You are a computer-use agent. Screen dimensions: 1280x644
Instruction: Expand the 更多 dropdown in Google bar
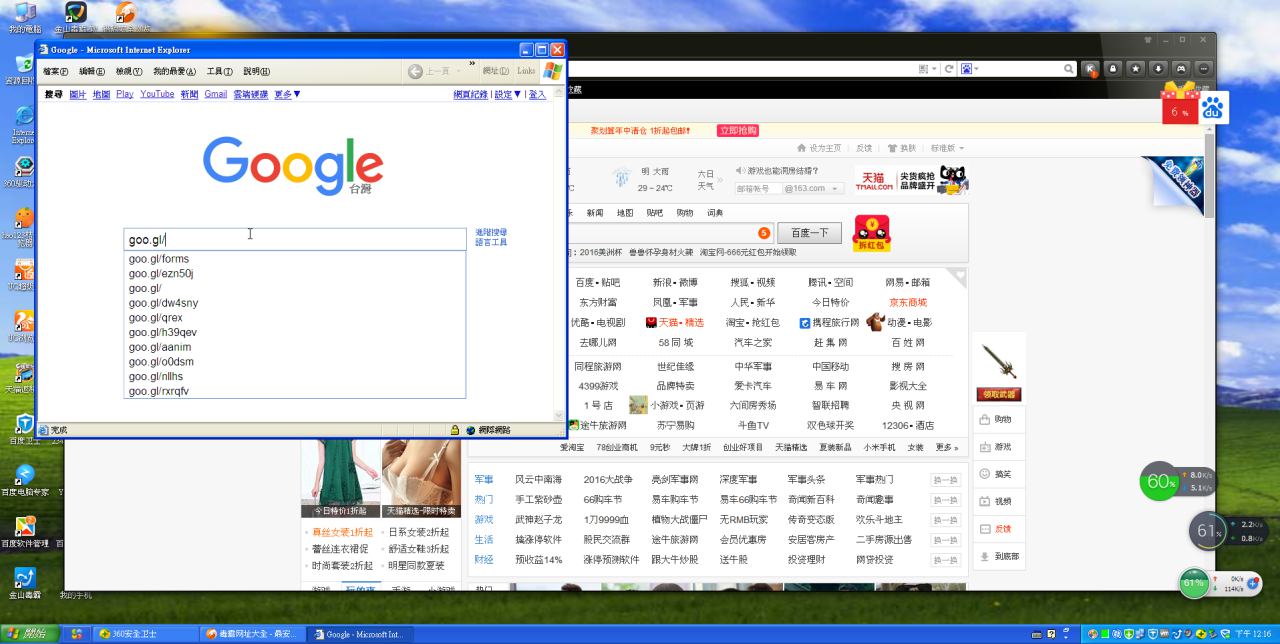tap(287, 94)
